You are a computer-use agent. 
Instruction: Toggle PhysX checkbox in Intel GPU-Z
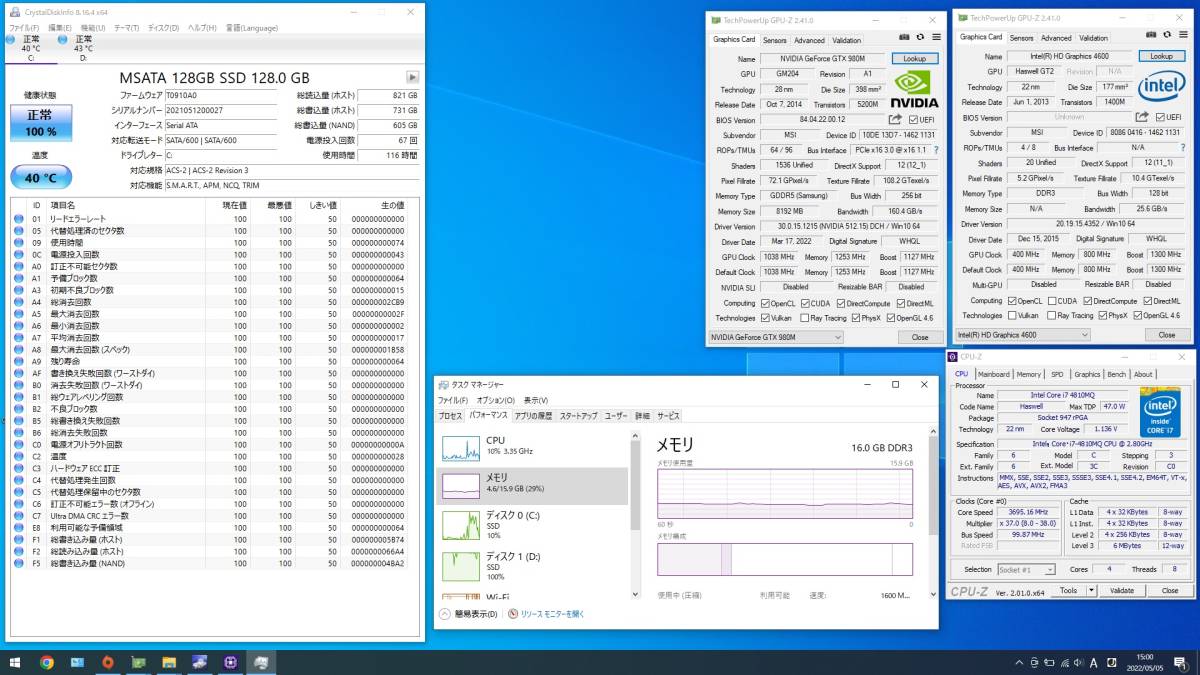[1103, 315]
